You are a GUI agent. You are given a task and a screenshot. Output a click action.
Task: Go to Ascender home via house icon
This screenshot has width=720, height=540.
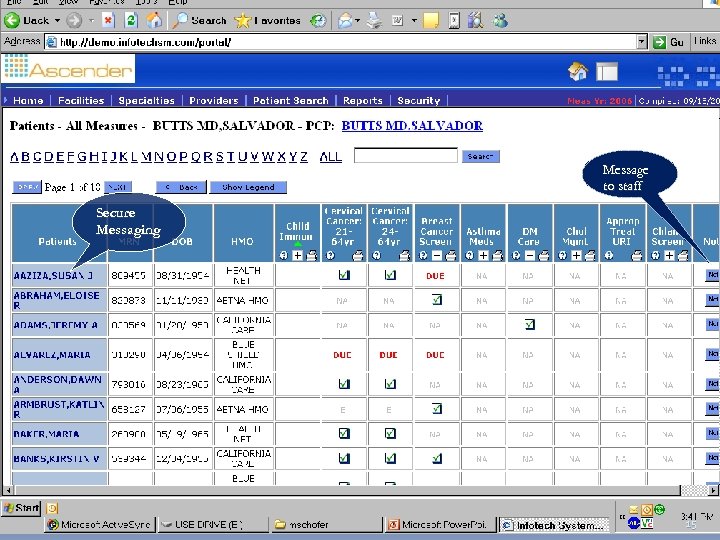(577, 72)
